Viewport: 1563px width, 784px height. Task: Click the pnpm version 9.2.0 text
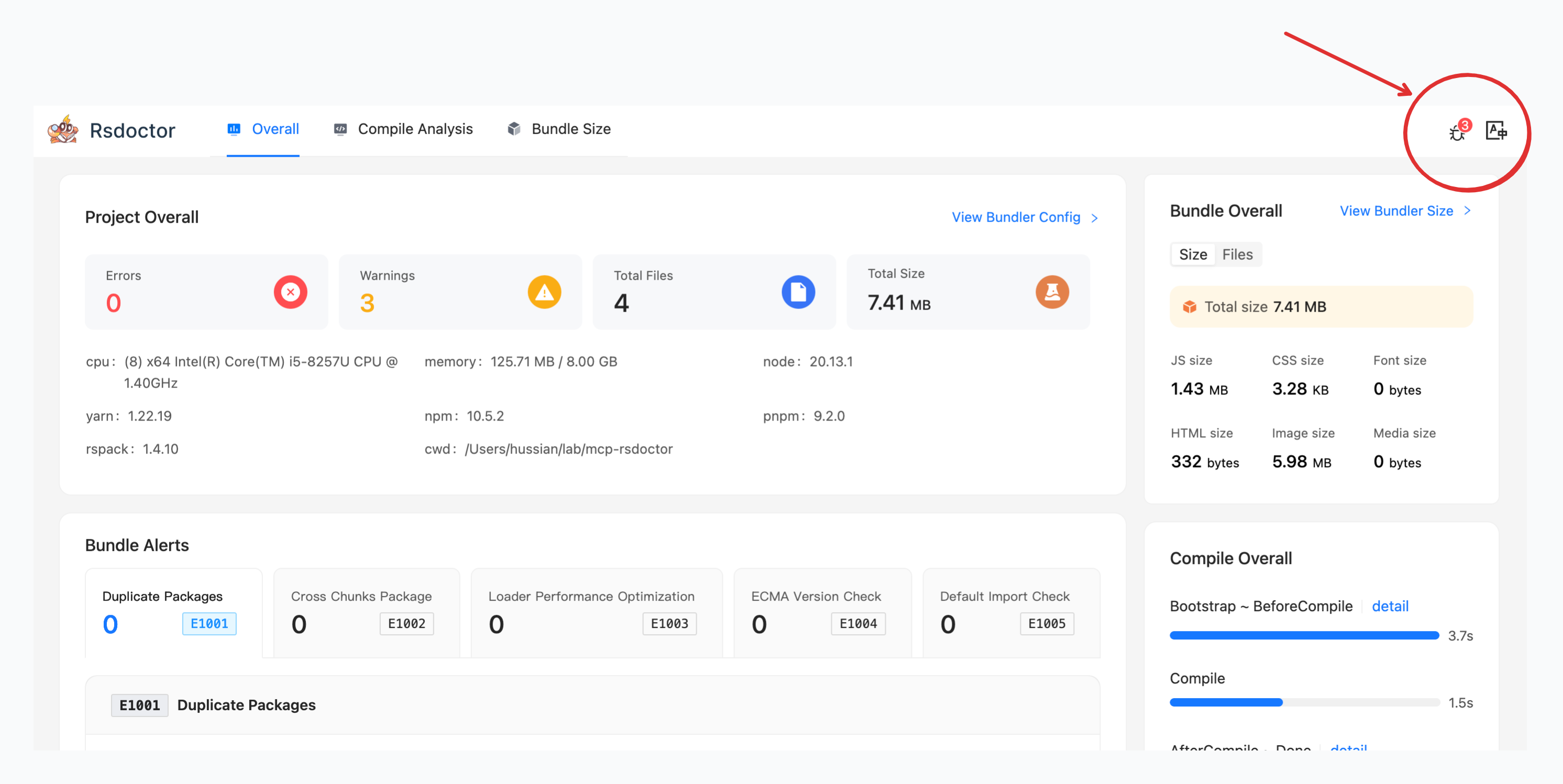pos(829,416)
